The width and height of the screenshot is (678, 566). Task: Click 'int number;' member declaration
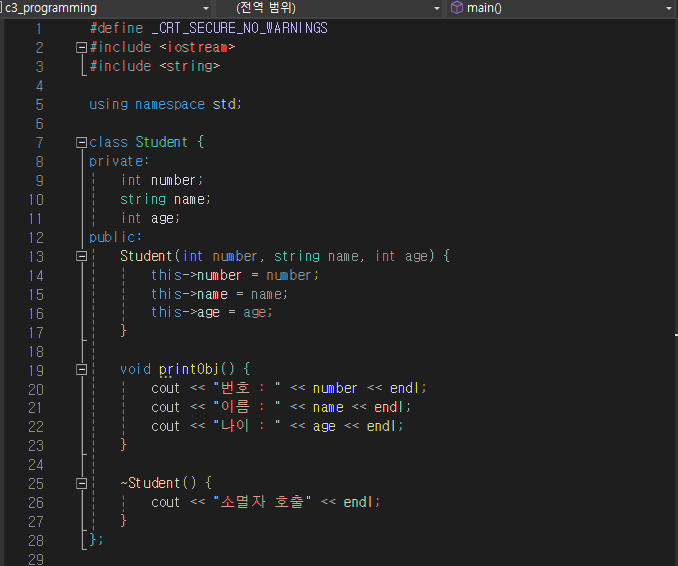point(162,180)
